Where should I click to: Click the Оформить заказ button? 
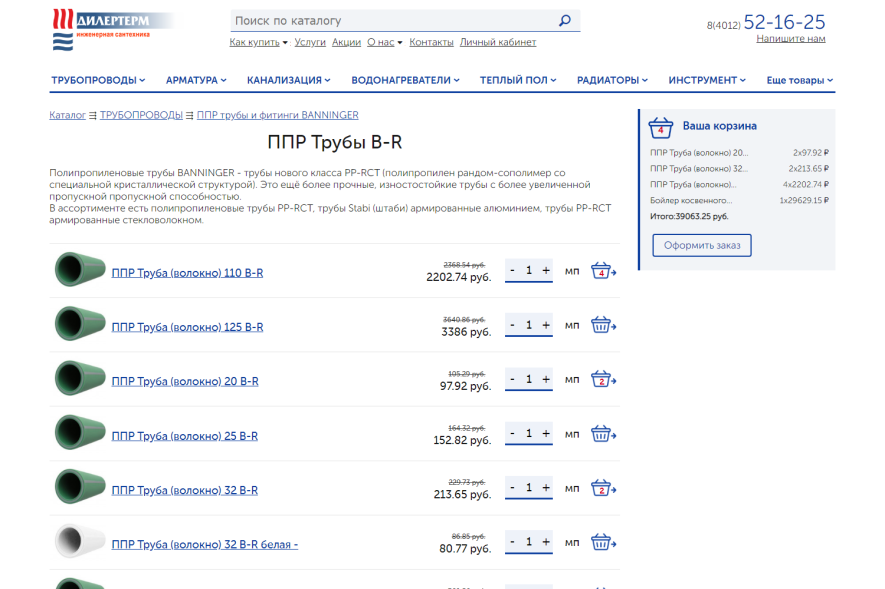pos(702,245)
